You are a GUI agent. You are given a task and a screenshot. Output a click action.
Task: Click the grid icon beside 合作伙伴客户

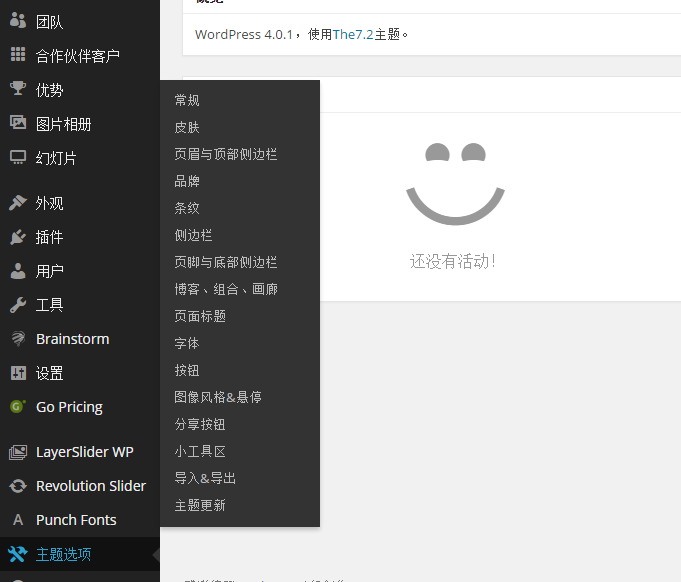17,55
